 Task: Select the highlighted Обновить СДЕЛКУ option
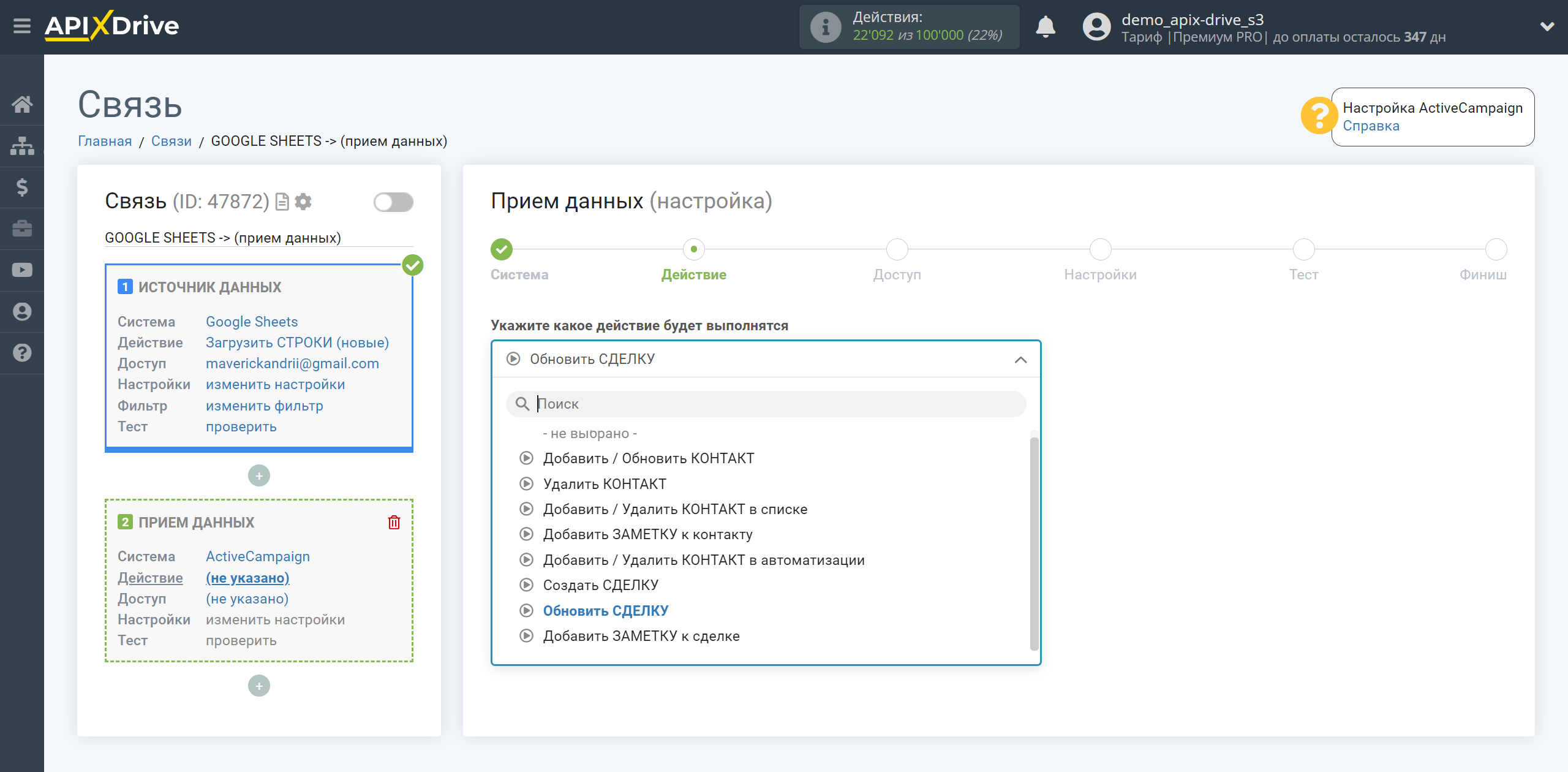coord(605,611)
